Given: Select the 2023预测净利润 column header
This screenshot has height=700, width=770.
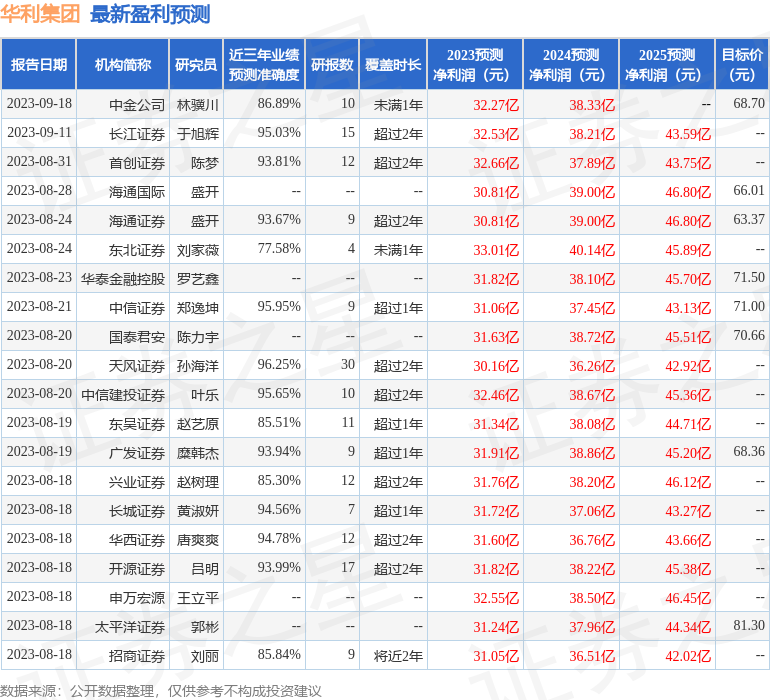Looking at the screenshot, I should click(475, 64).
